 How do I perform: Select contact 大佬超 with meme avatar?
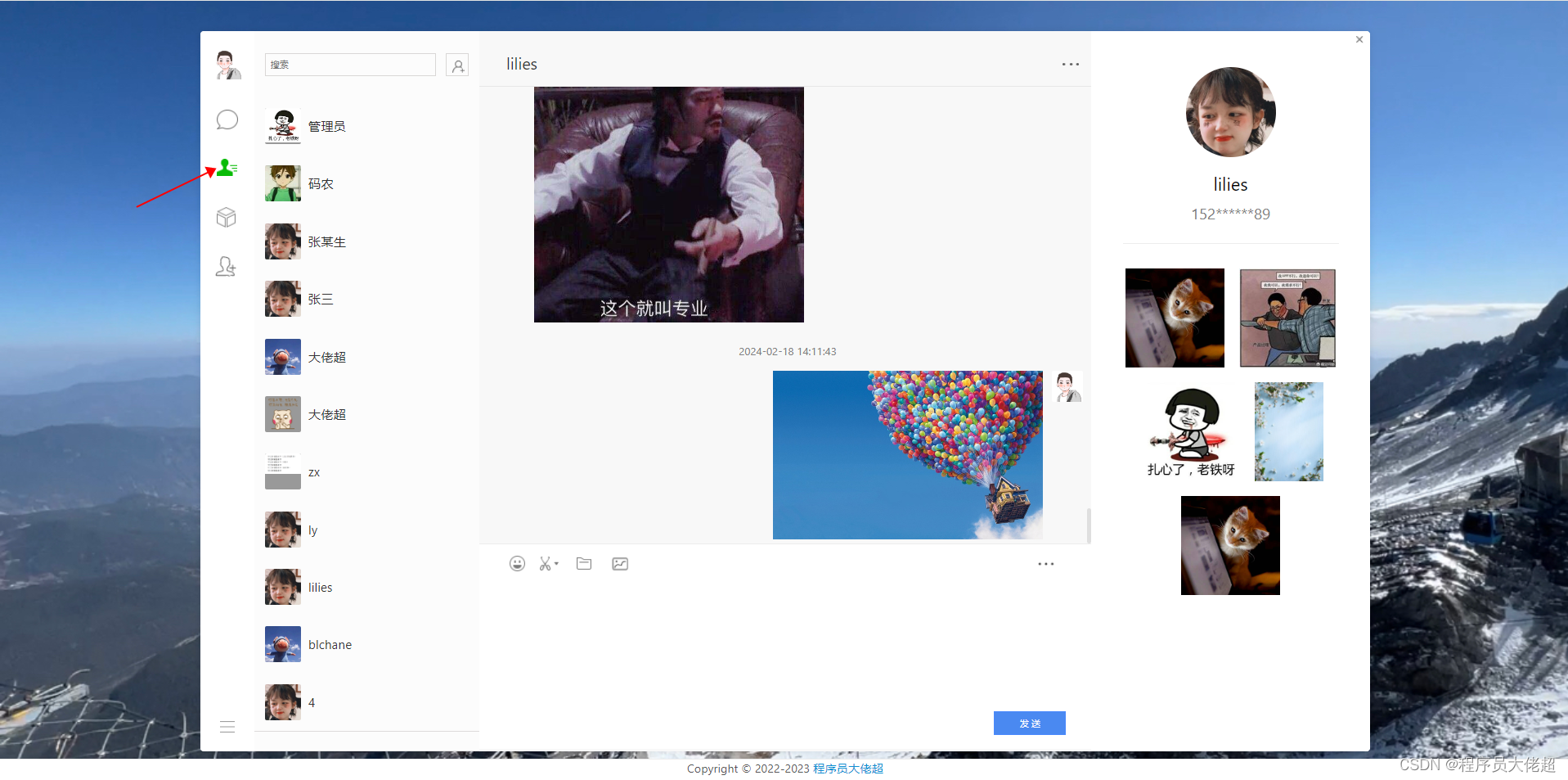click(366, 414)
